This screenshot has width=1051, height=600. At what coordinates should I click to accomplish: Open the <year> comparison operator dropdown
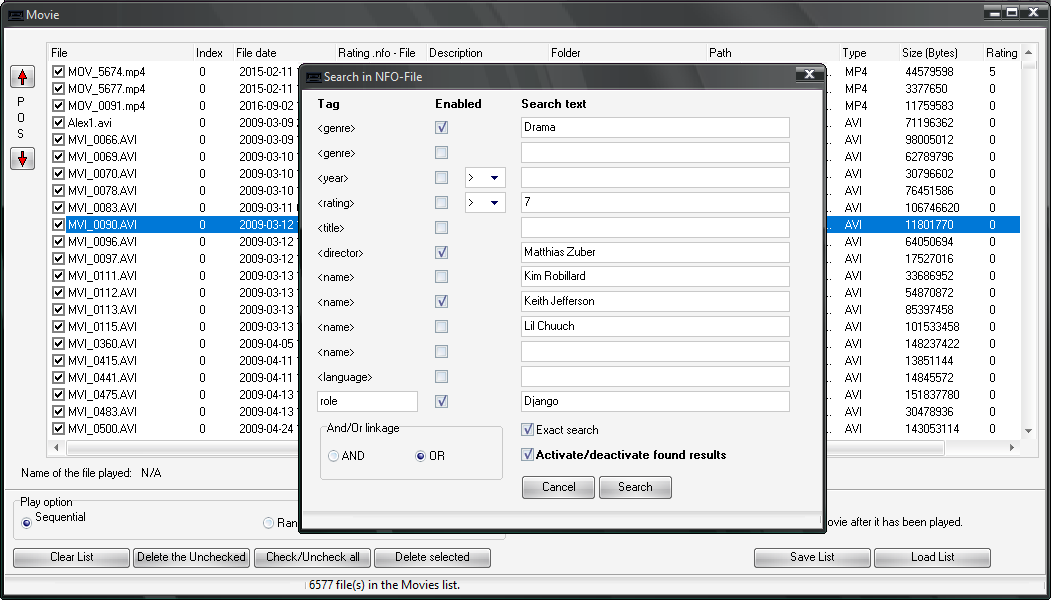[494, 178]
